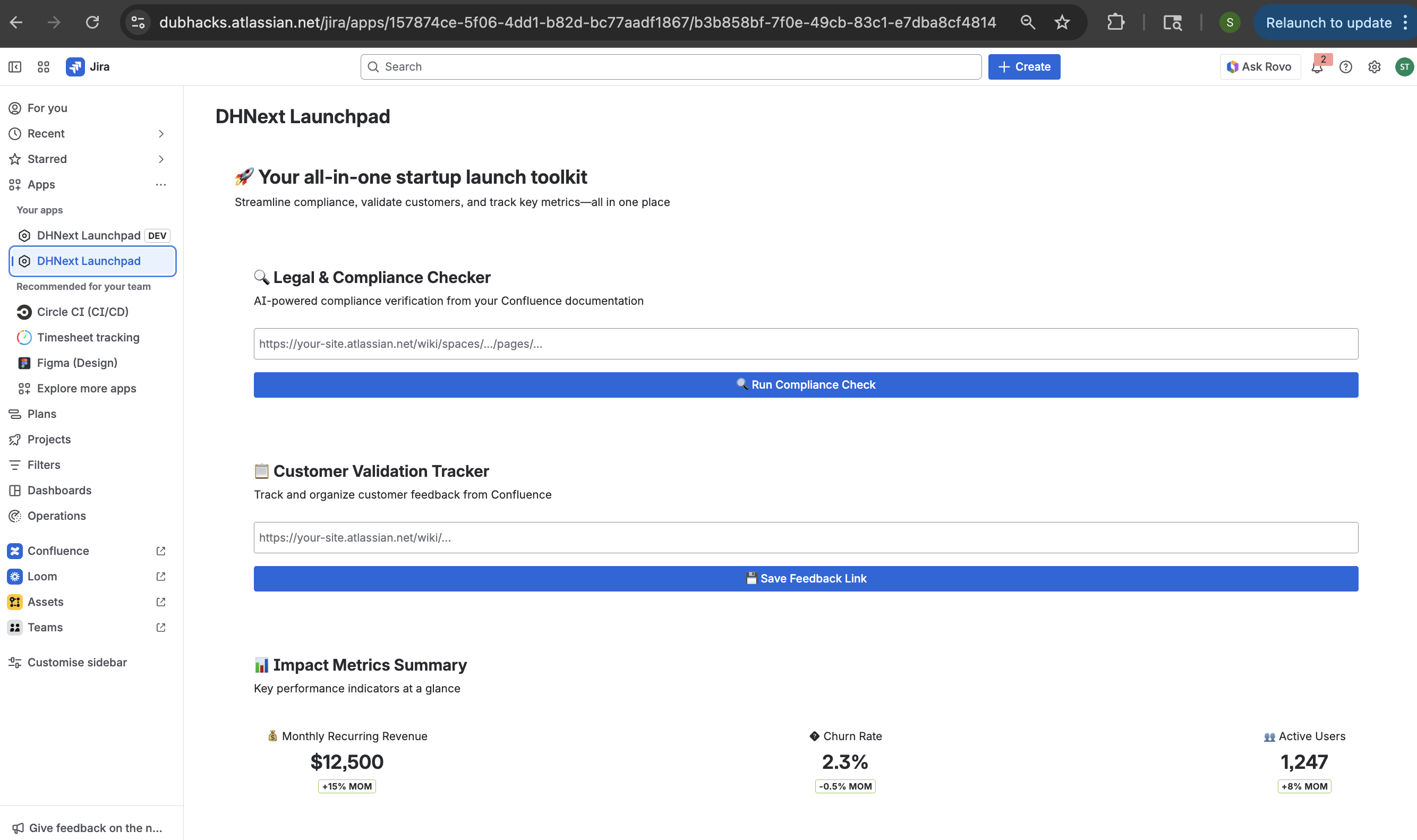
Task: Select Filters in the sidebar
Action: click(44, 465)
